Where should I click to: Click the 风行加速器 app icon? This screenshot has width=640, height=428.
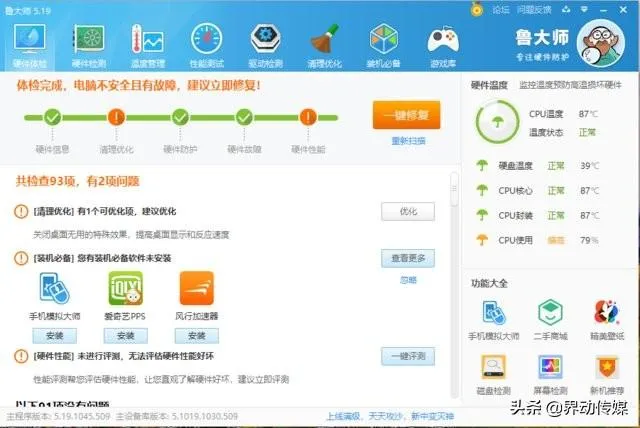(197, 288)
